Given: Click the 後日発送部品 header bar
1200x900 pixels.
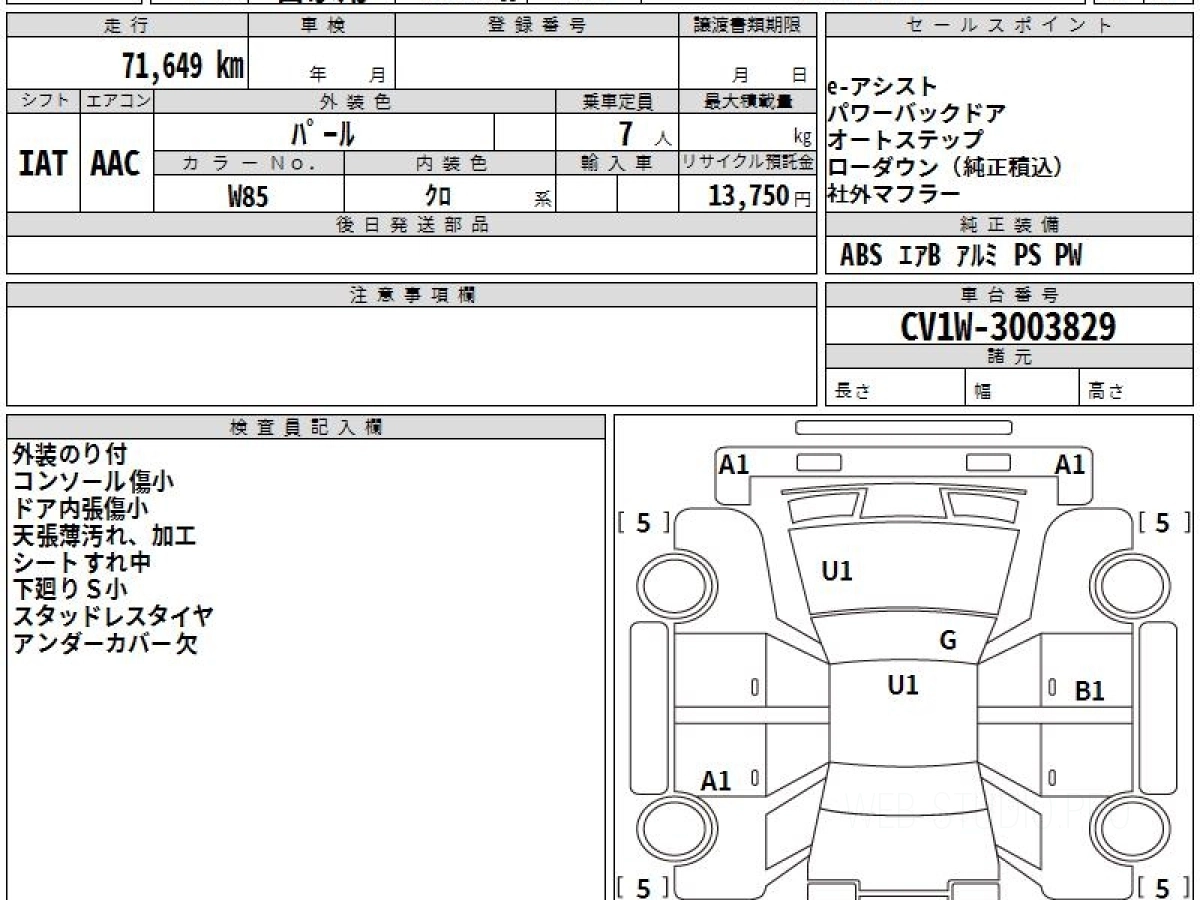Looking at the screenshot, I should (x=412, y=225).
